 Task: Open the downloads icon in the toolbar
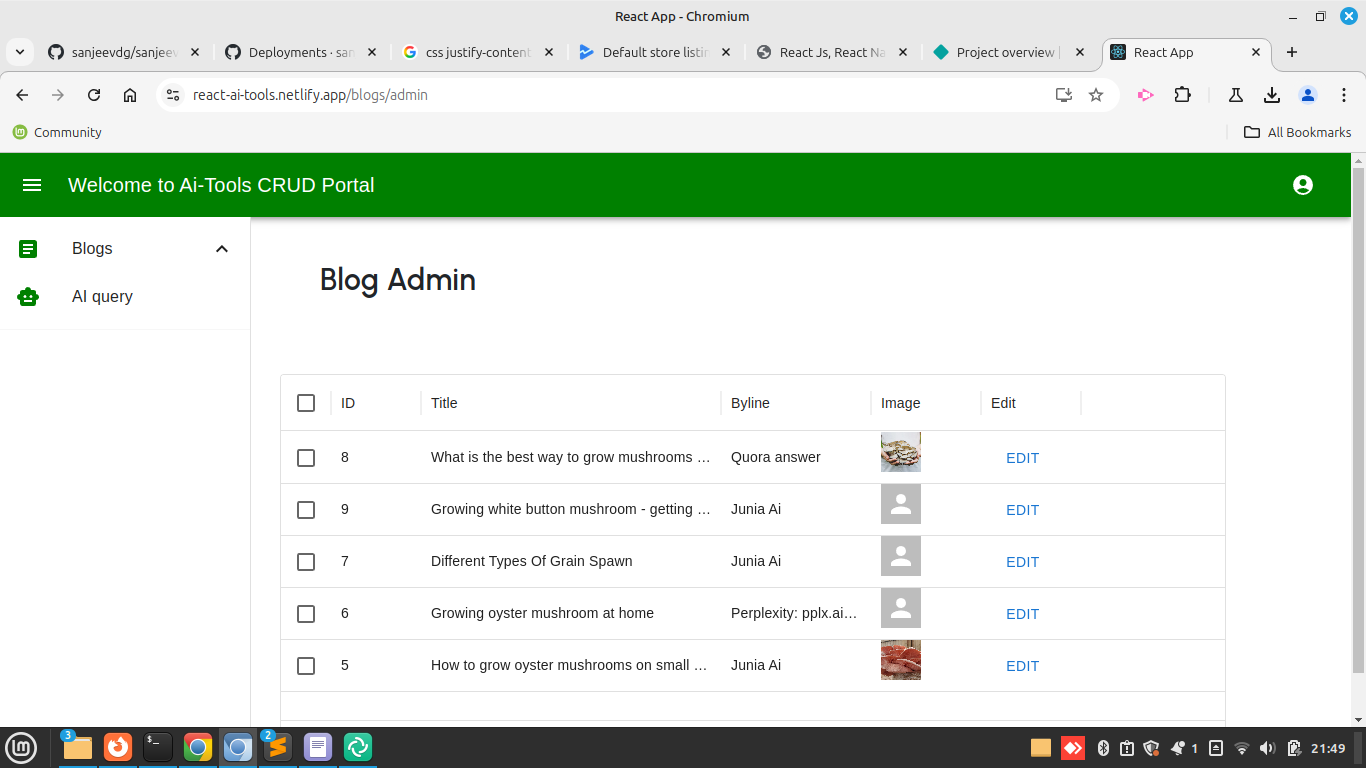1271,94
